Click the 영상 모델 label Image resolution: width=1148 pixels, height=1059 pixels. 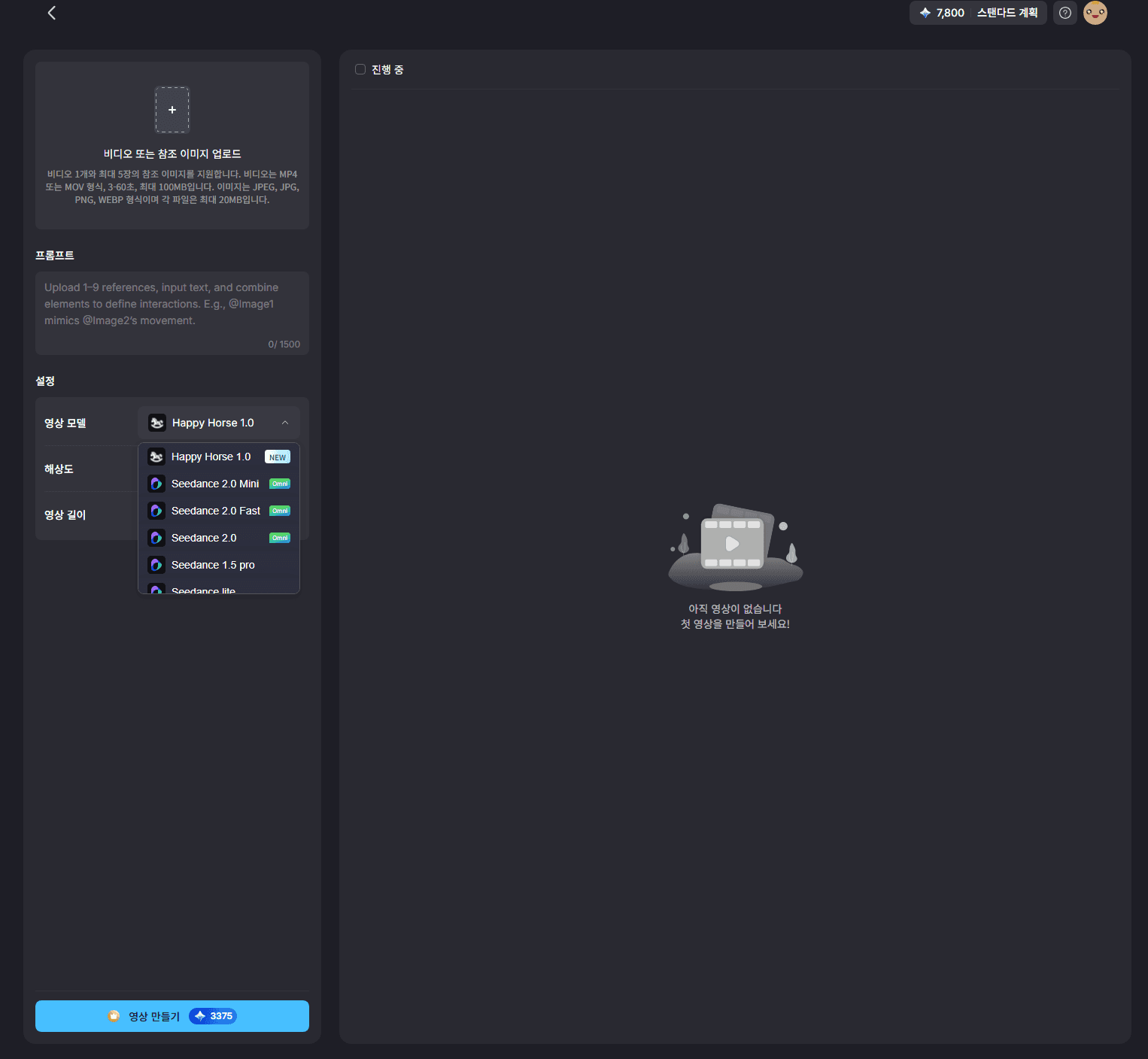[x=65, y=423]
